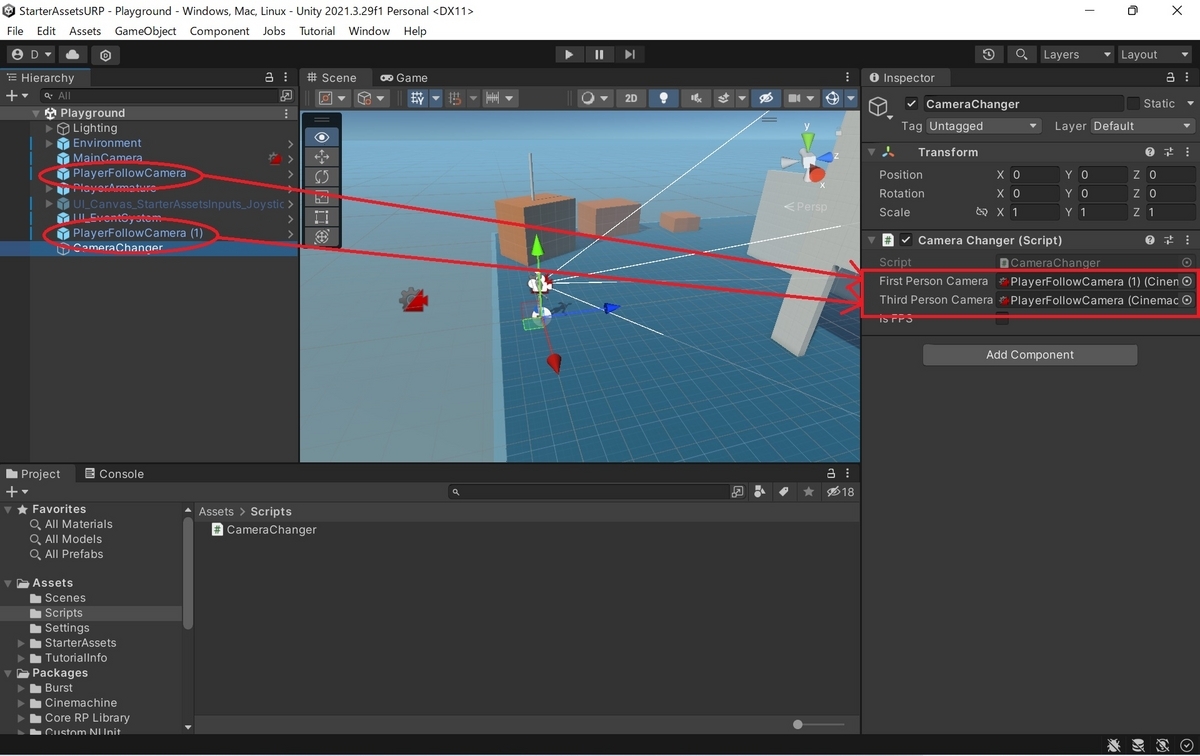Choose the View (hand) tool
This screenshot has width=1200, height=756.
(322, 137)
